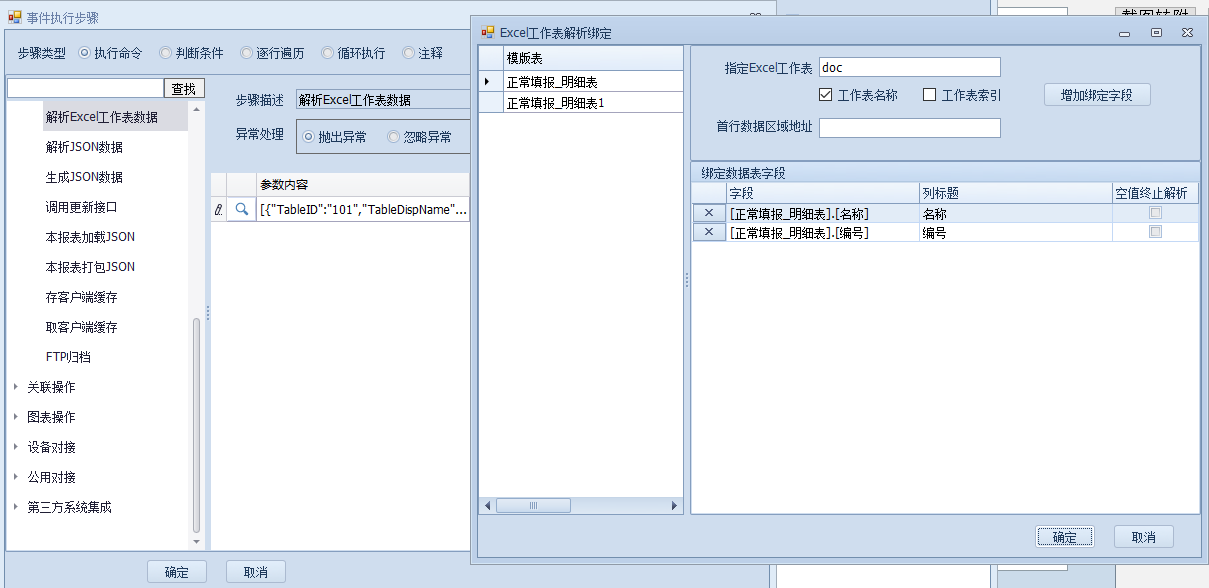Select 正常填报_明细表1 template row

coord(555,102)
